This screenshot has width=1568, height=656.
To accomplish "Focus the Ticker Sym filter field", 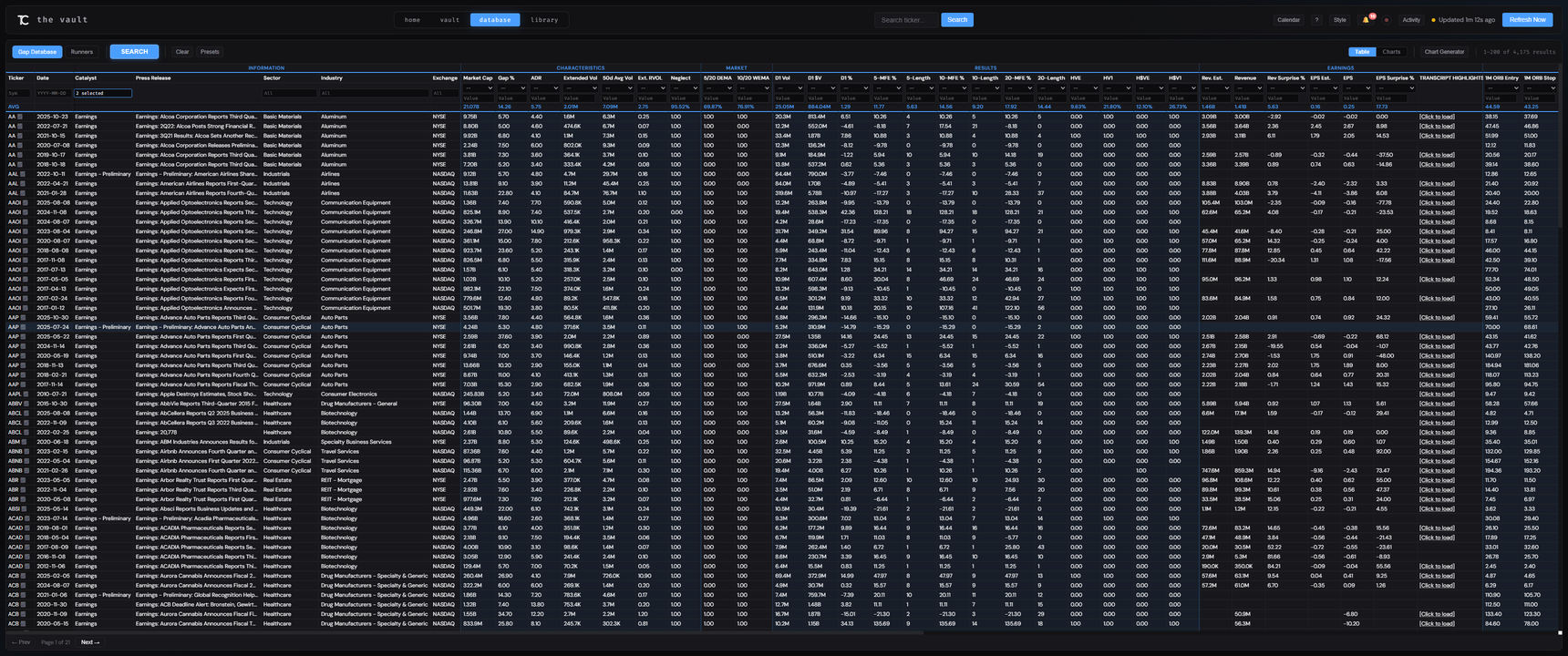I will (18, 93).
